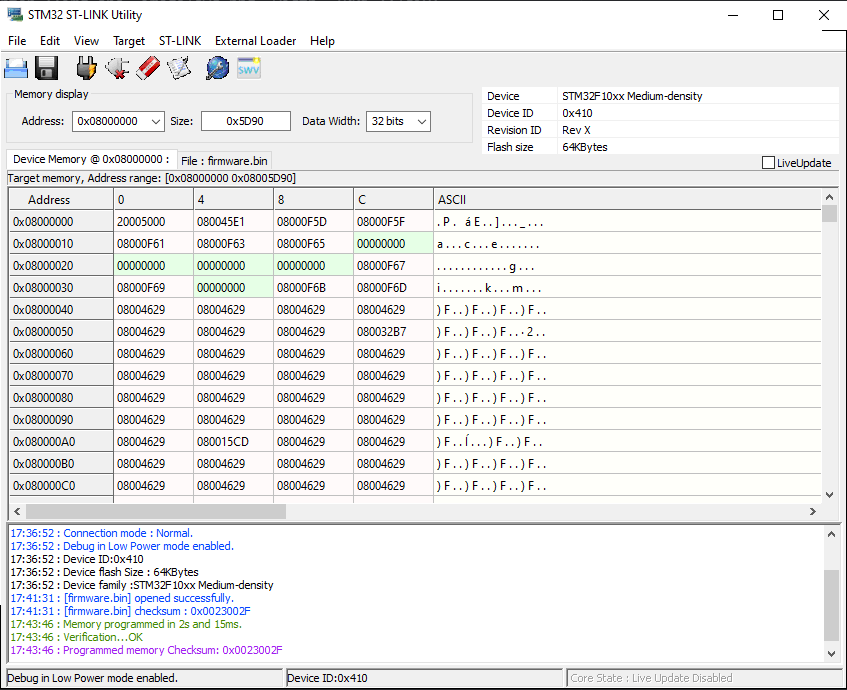
Task: Open the Help menu
Action: 322,41
